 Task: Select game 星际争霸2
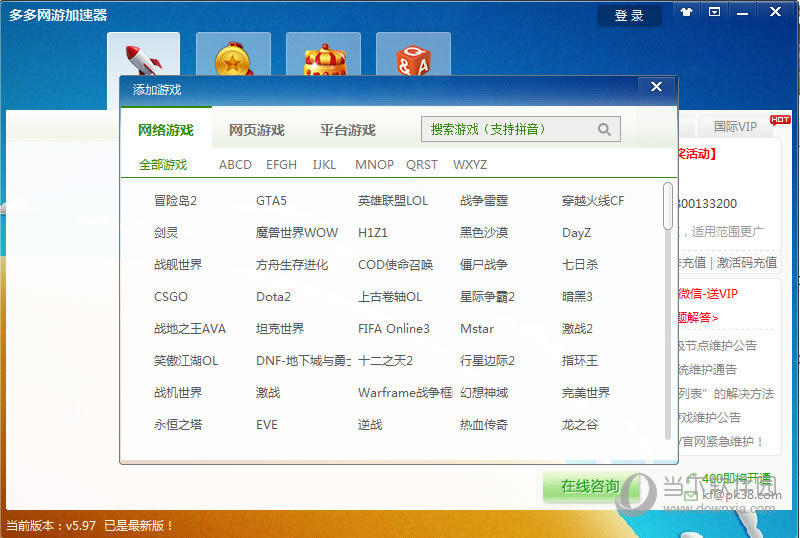click(x=487, y=297)
